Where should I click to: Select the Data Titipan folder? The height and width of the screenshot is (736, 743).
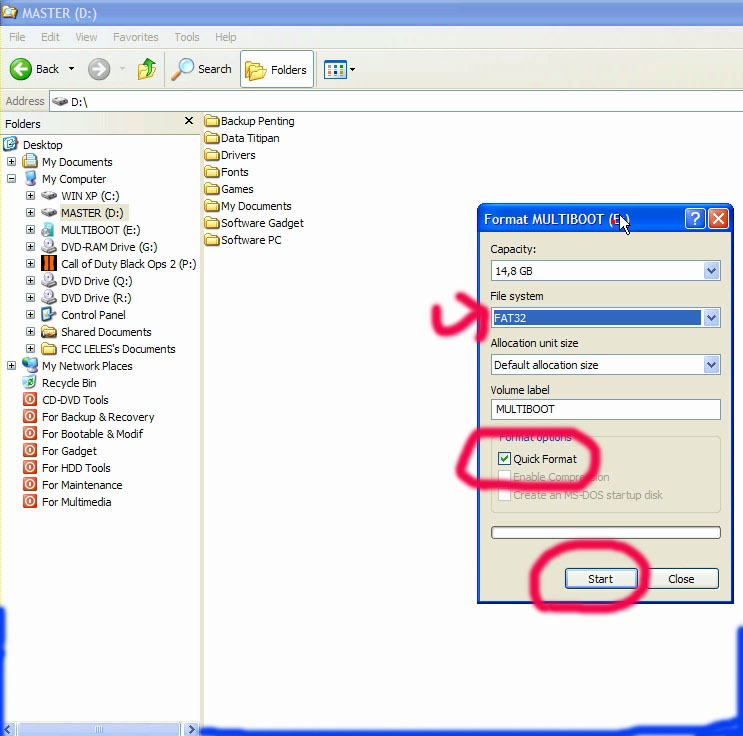click(x=242, y=138)
